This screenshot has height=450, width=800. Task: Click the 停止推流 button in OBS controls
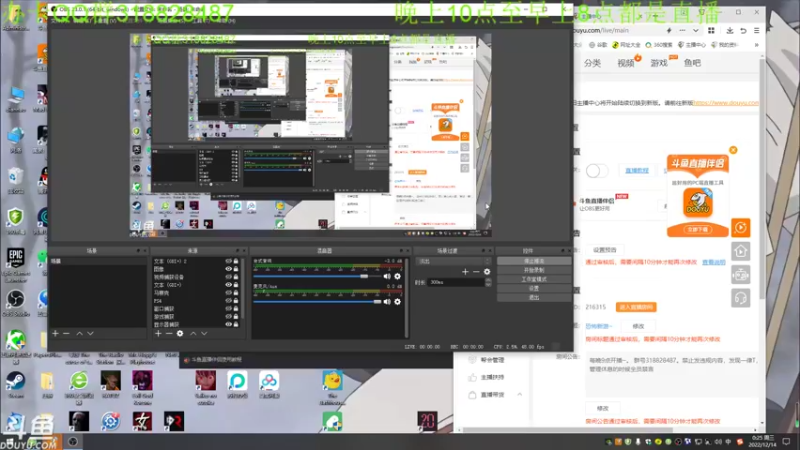[x=534, y=261]
